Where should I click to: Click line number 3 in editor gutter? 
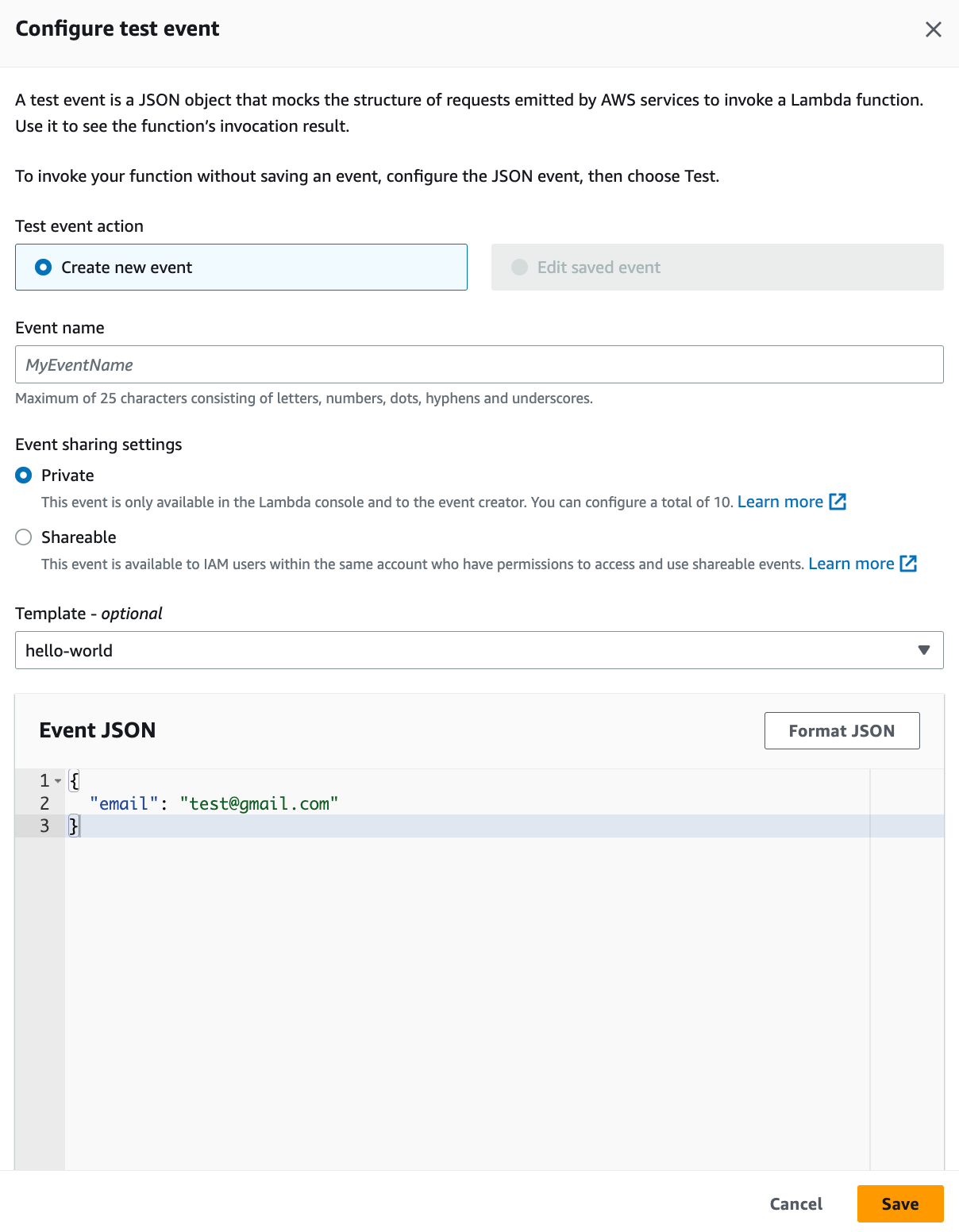44,826
